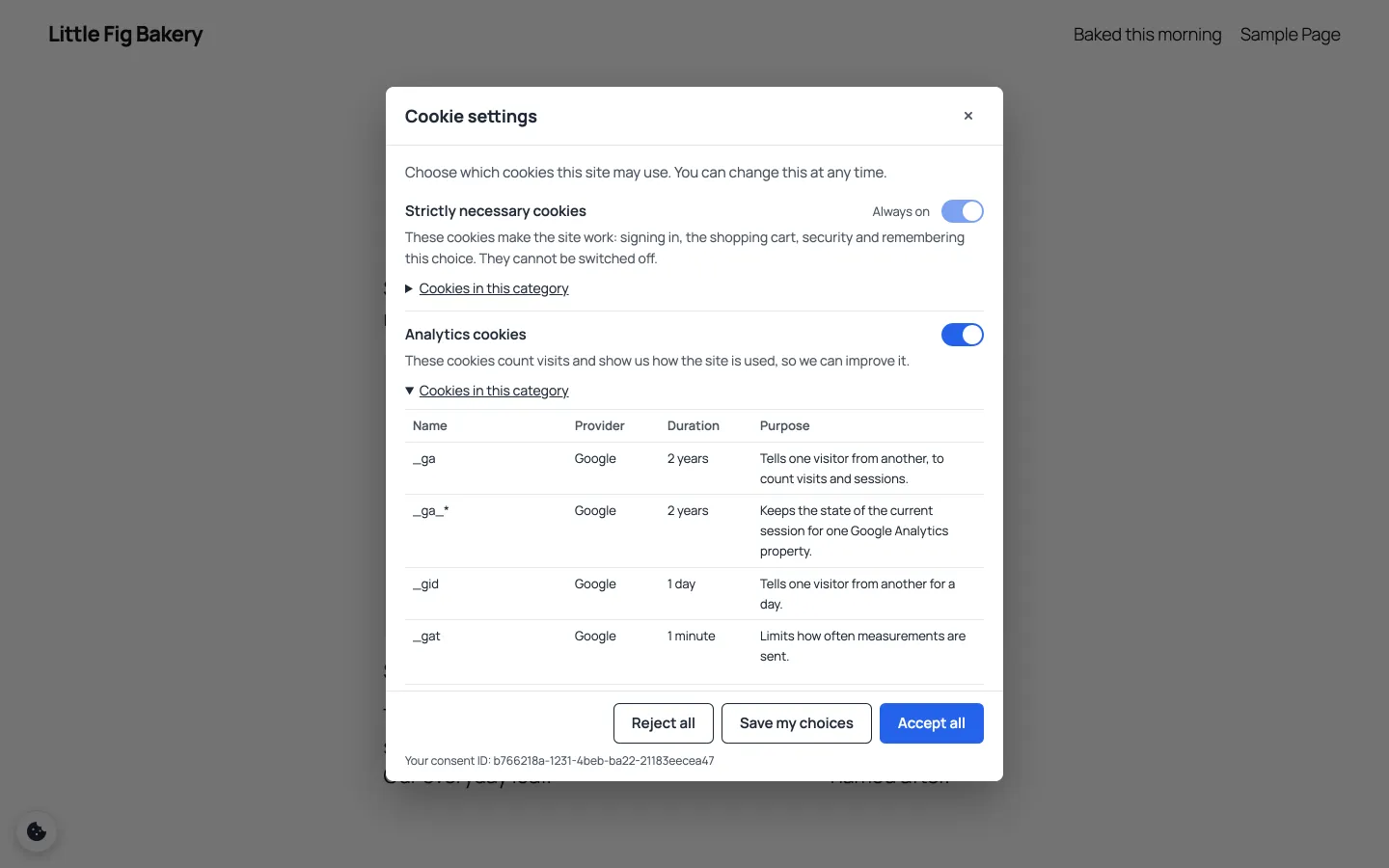Viewport: 1389px width, 868px height.
Task: Close the Cookie settings dialog
Action: (x=968, y=116)
